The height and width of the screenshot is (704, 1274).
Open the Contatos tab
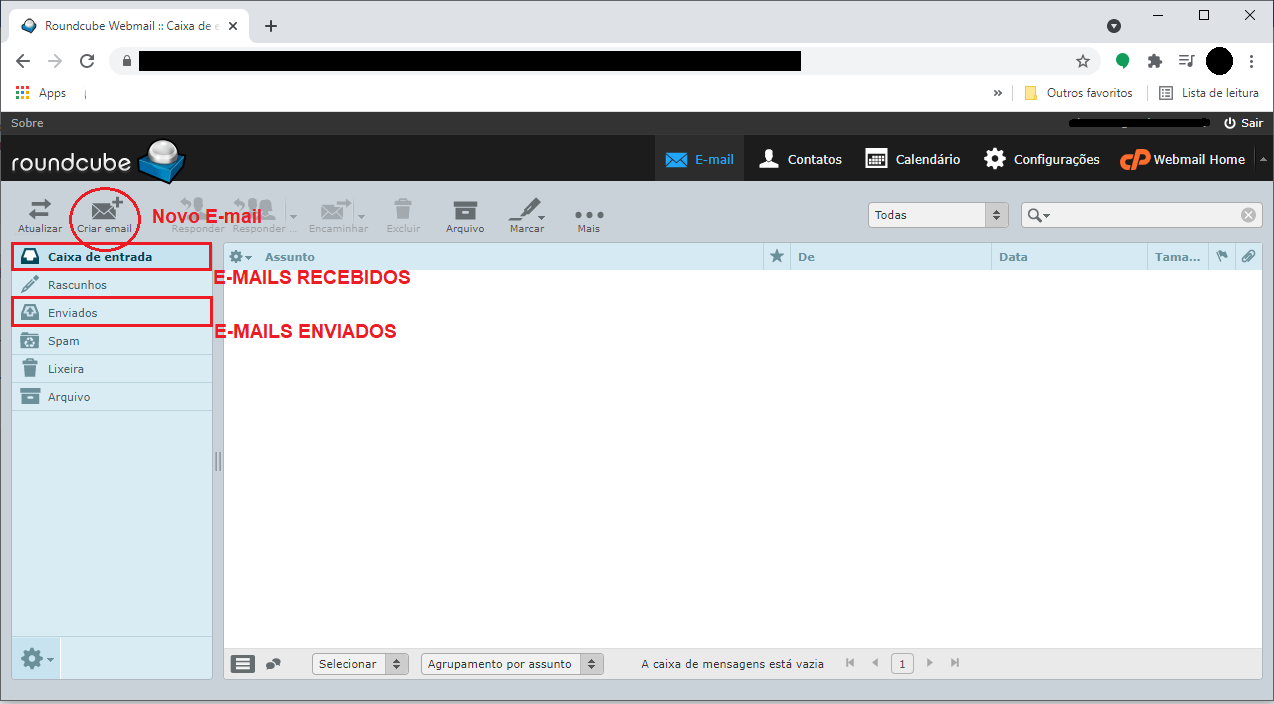[x=800, y=159]
